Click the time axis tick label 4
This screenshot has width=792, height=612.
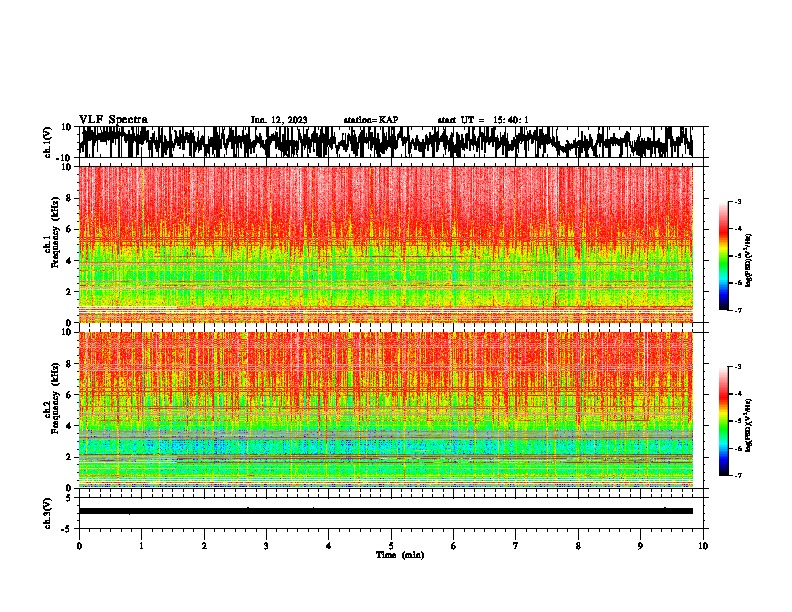329,546
